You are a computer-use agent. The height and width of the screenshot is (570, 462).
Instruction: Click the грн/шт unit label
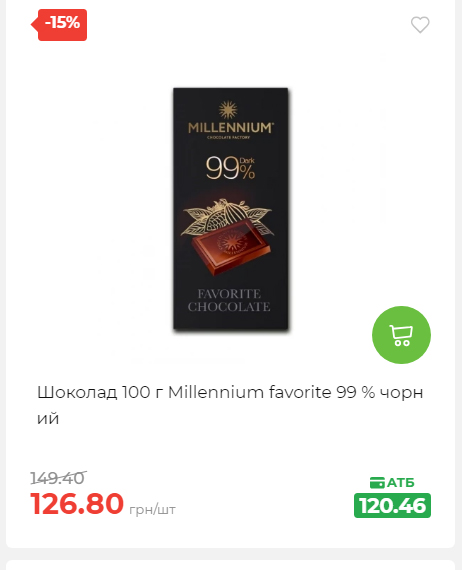click(152, 510)
